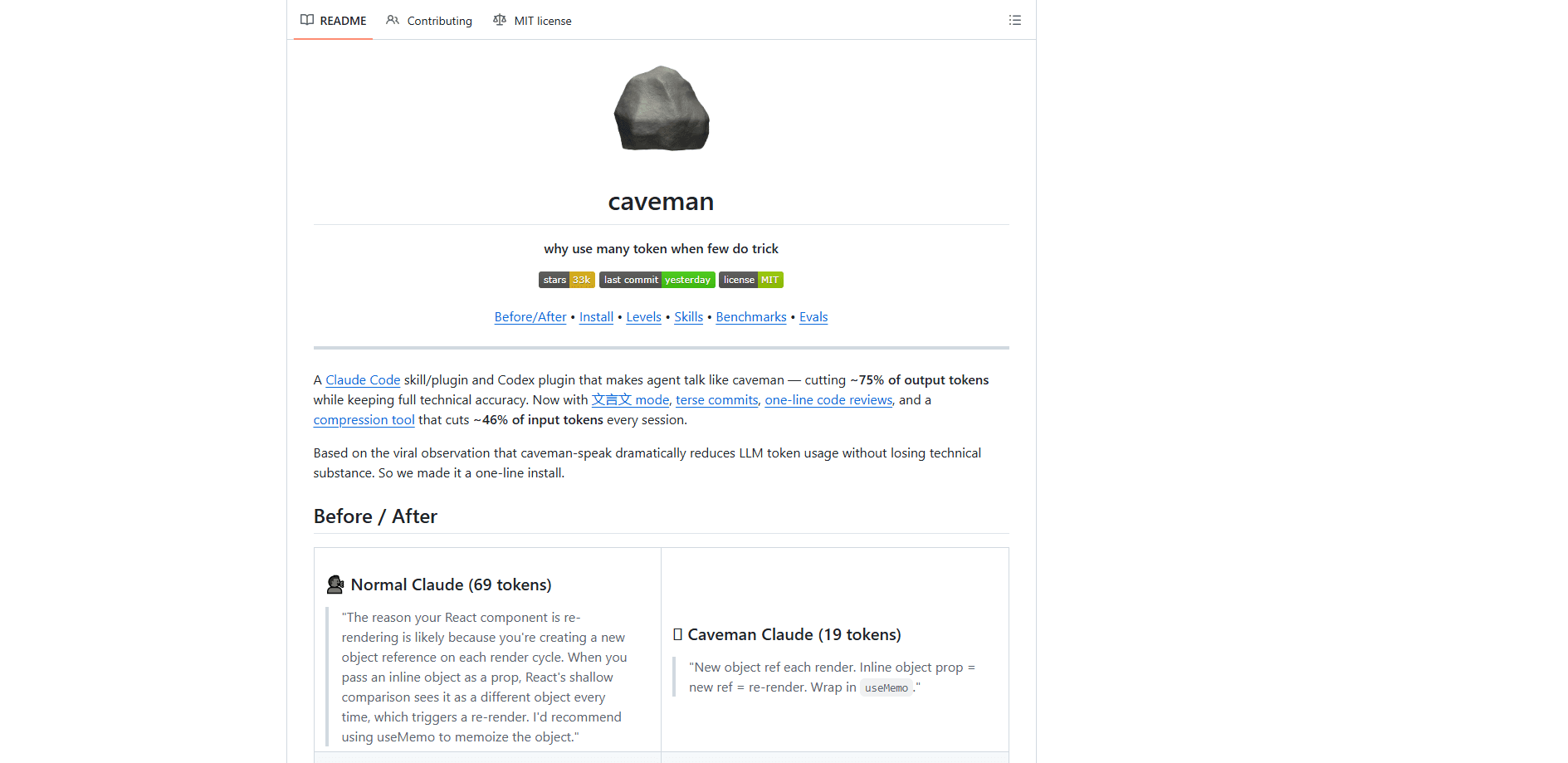Click the Before / After heading
Image resolution: width=1568 pixels, height=763 pixels.
[x=375, y=516]
